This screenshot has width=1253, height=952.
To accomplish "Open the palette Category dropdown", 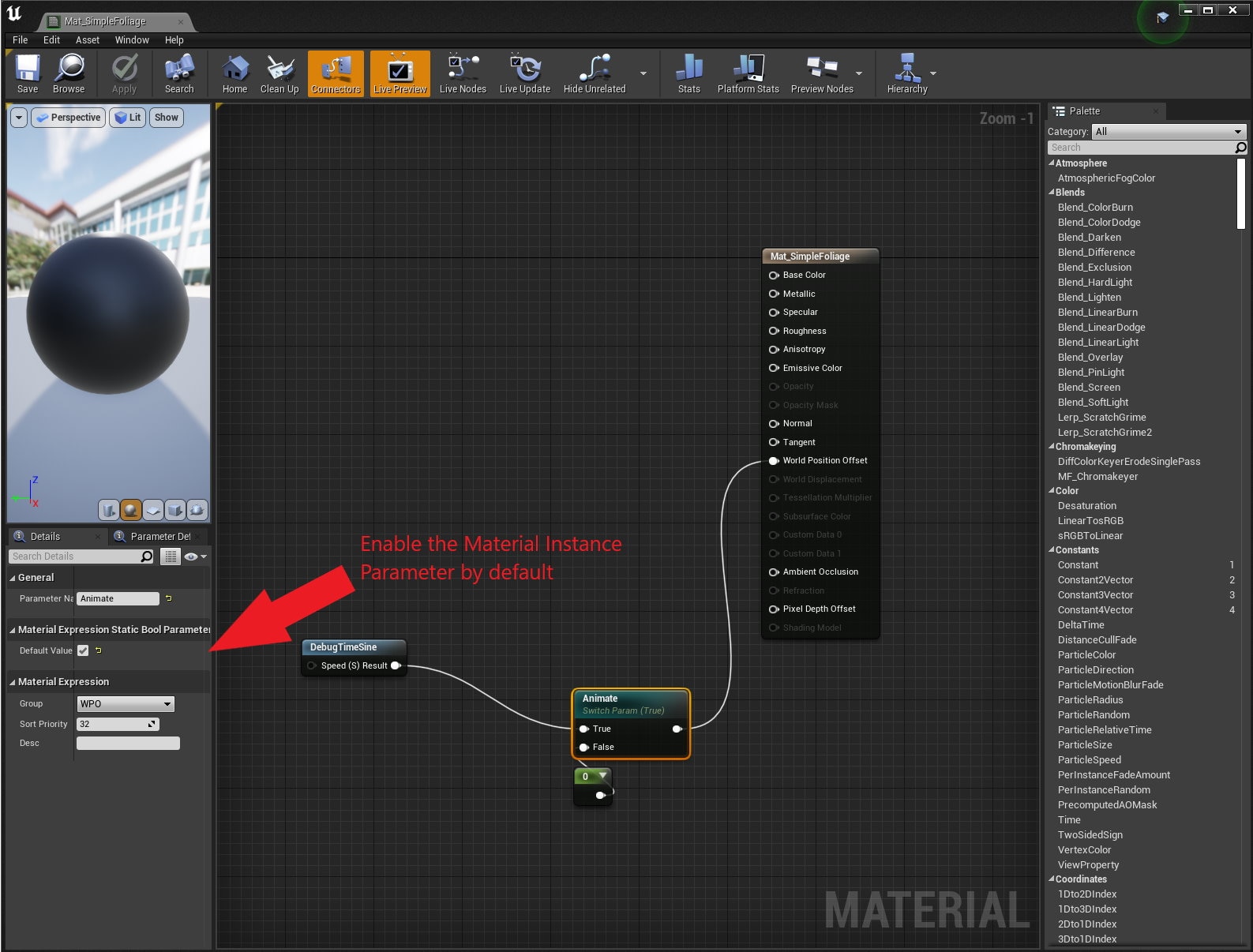I will coord(1168,132).
